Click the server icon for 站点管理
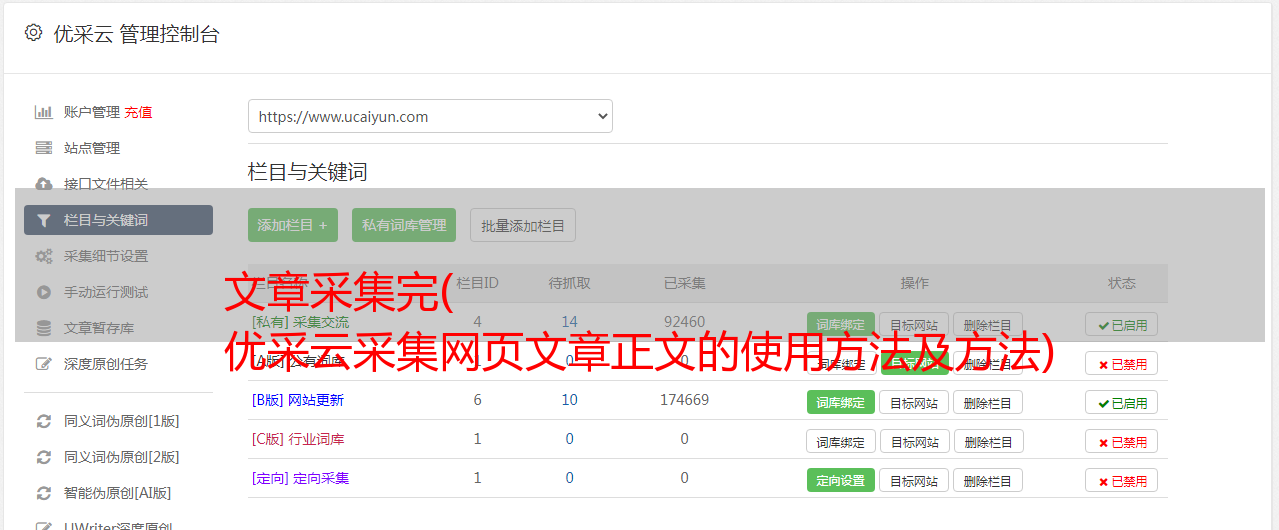 click(43, 148)
